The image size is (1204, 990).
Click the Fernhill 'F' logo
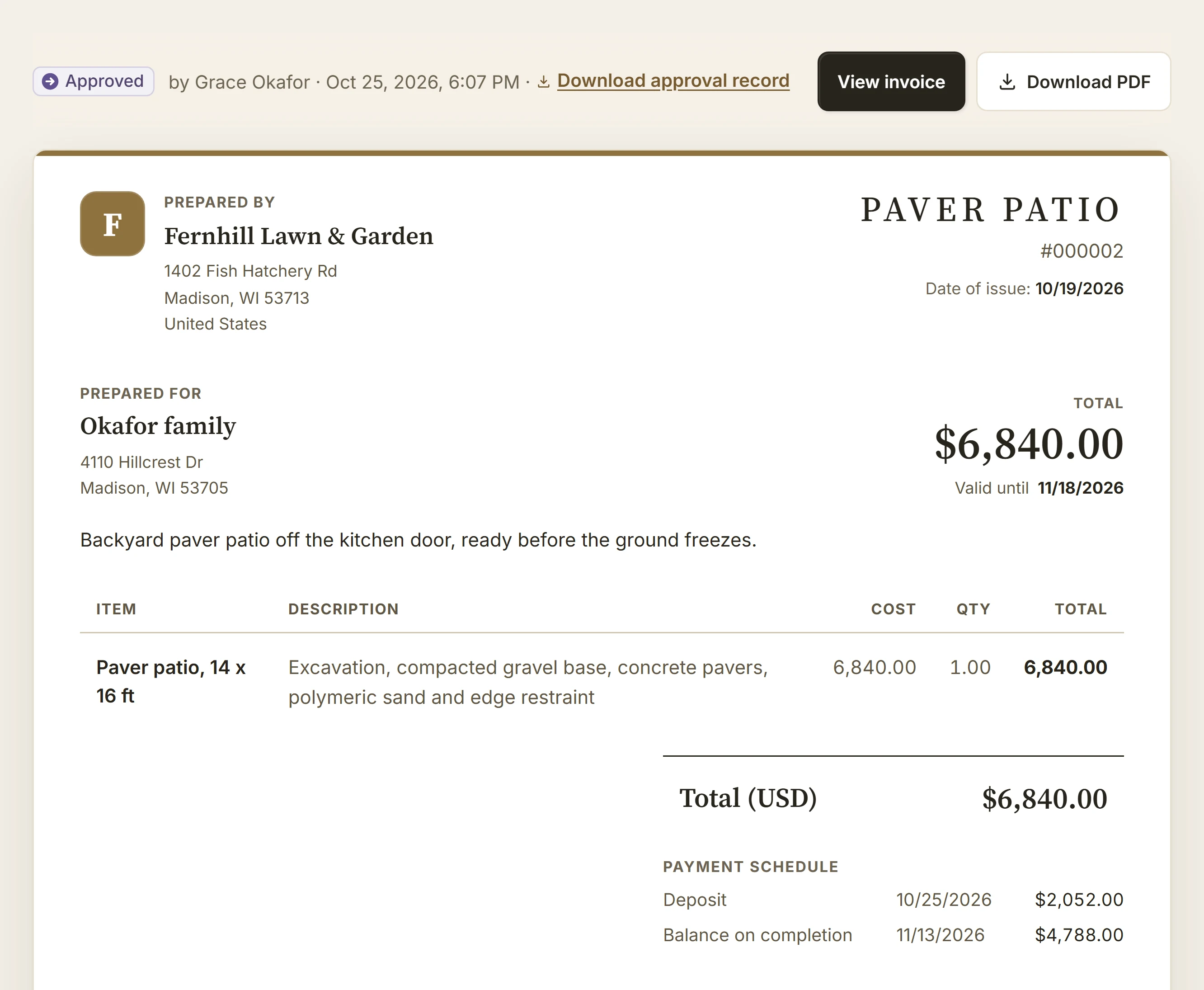(x=112, y=224)
